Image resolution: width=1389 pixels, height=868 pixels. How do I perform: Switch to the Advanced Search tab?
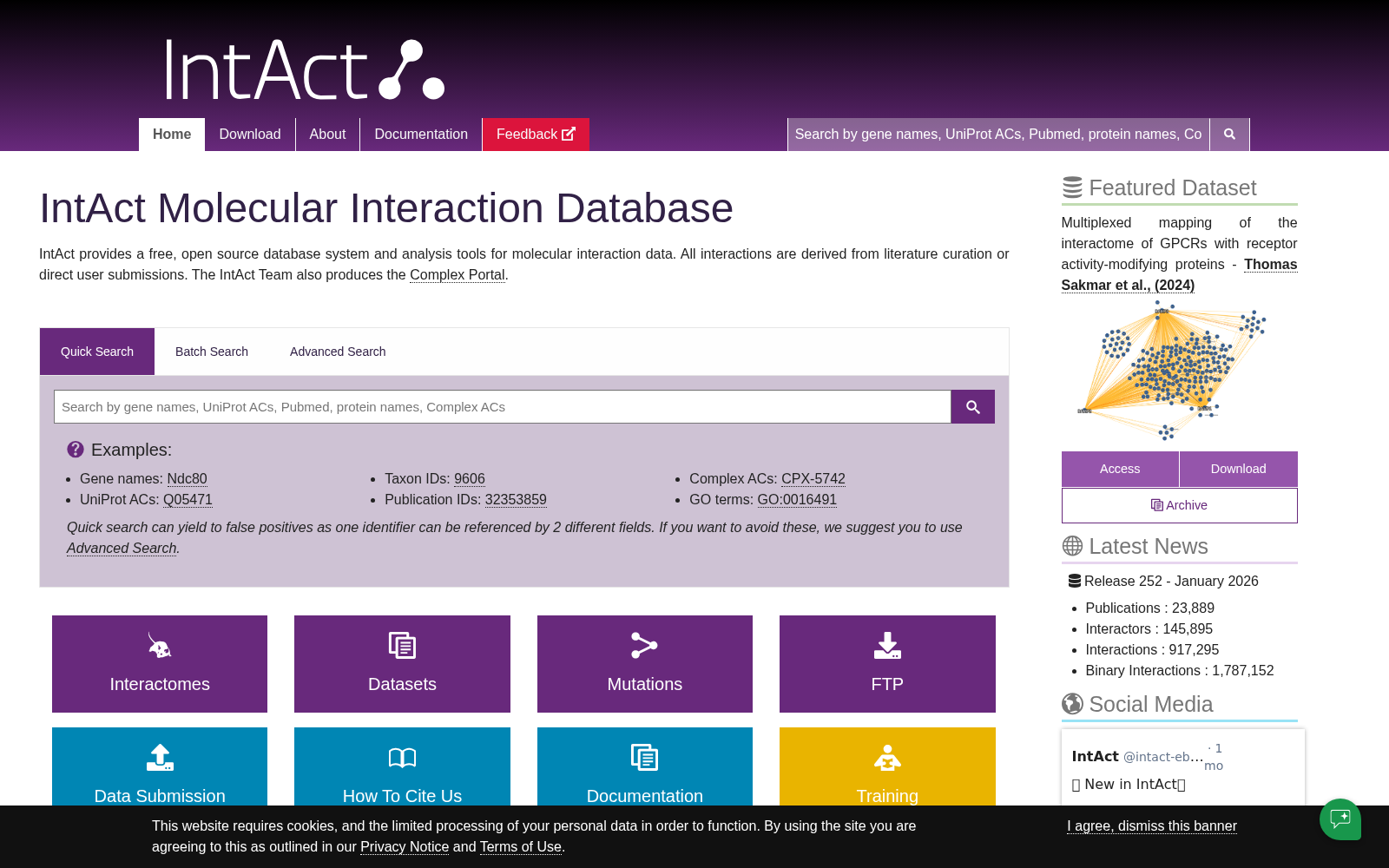coord(338,352)
